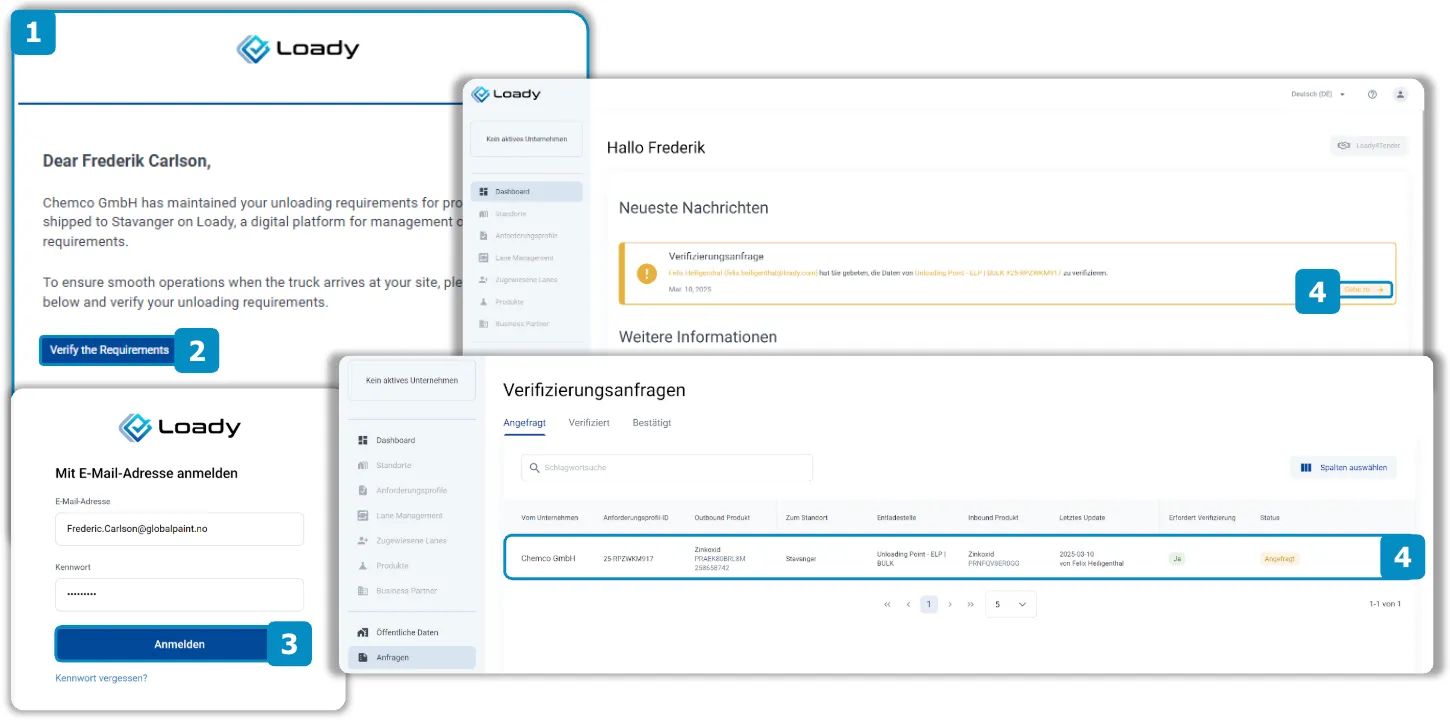Open Standorte in the Hallo Frederik window sidebar
The height and width of the screenshot is (724, 1450).
pos(526,214)
